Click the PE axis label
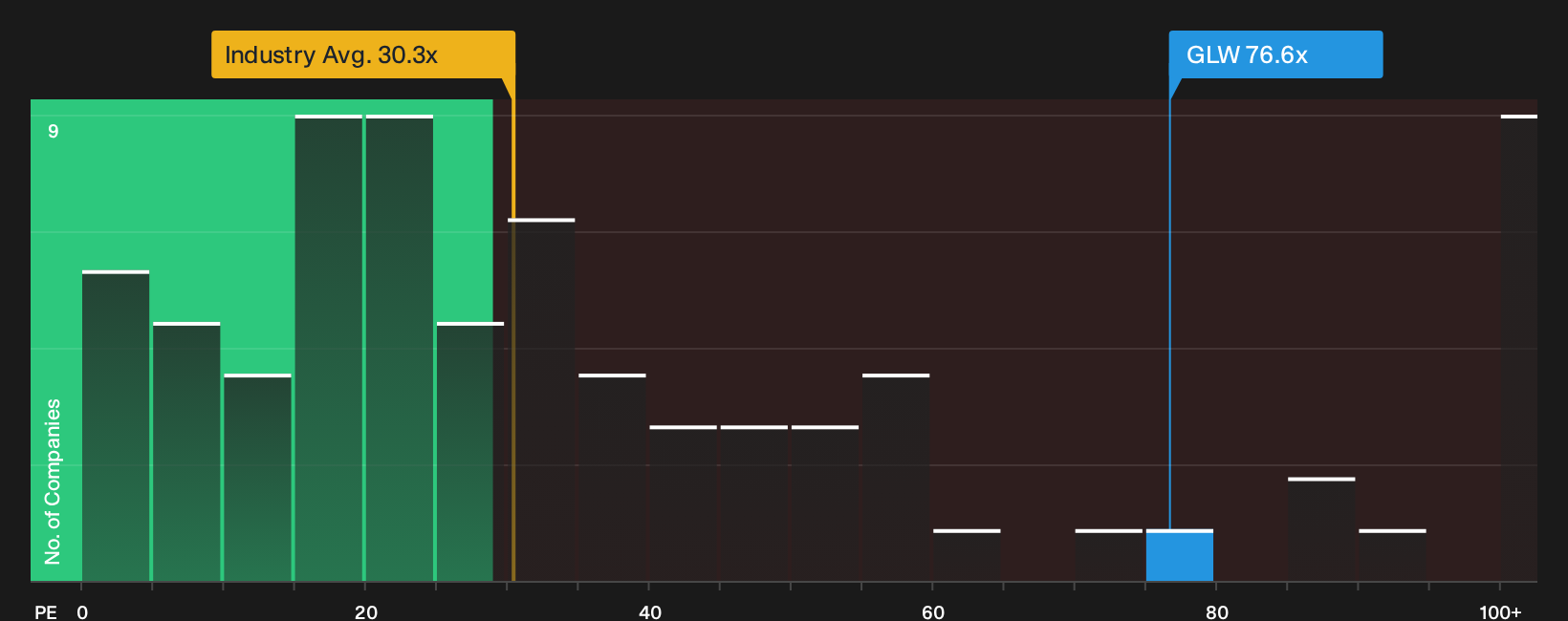This screenshot has width=1568, height=621. [x=46, y=612]
